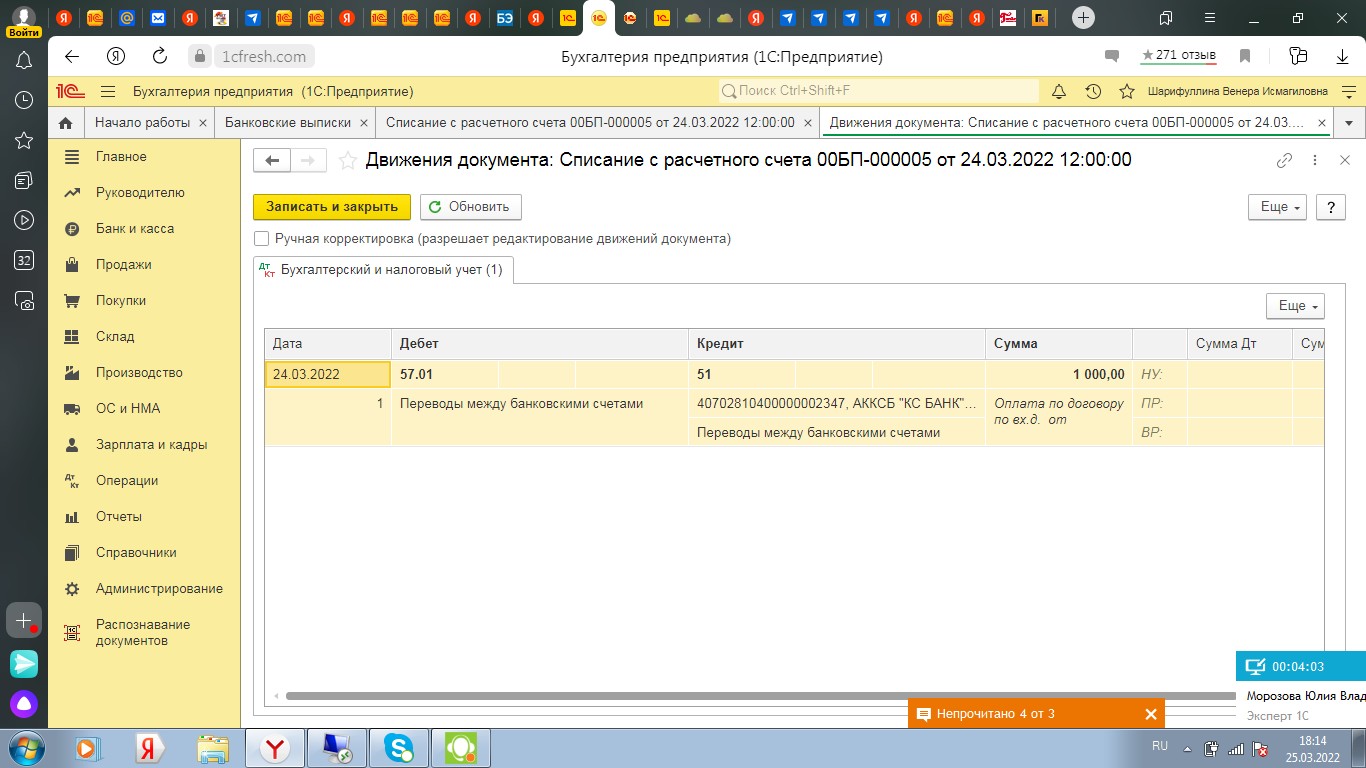Switch to Банковские выписки tab

tap(288, 123)
